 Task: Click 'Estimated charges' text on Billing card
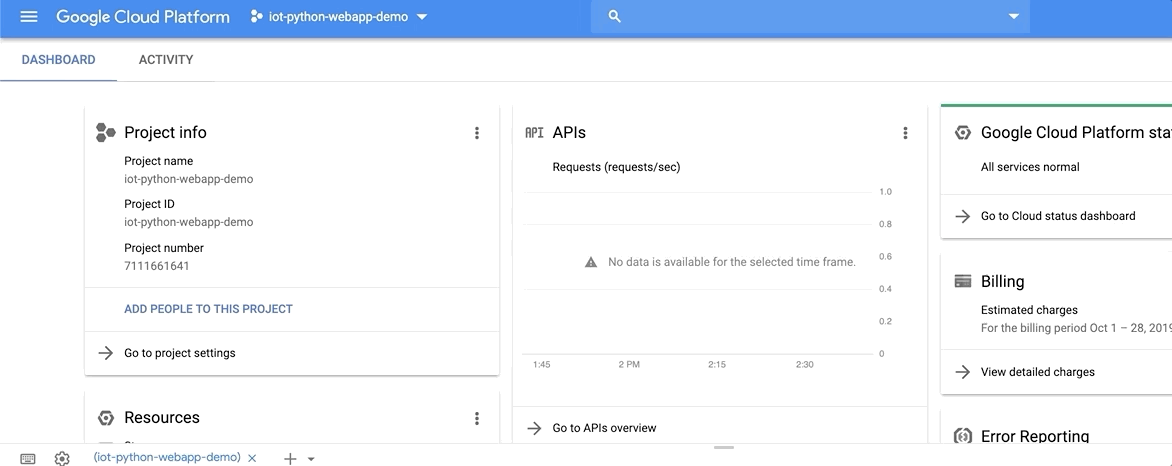coord(1029,310)
